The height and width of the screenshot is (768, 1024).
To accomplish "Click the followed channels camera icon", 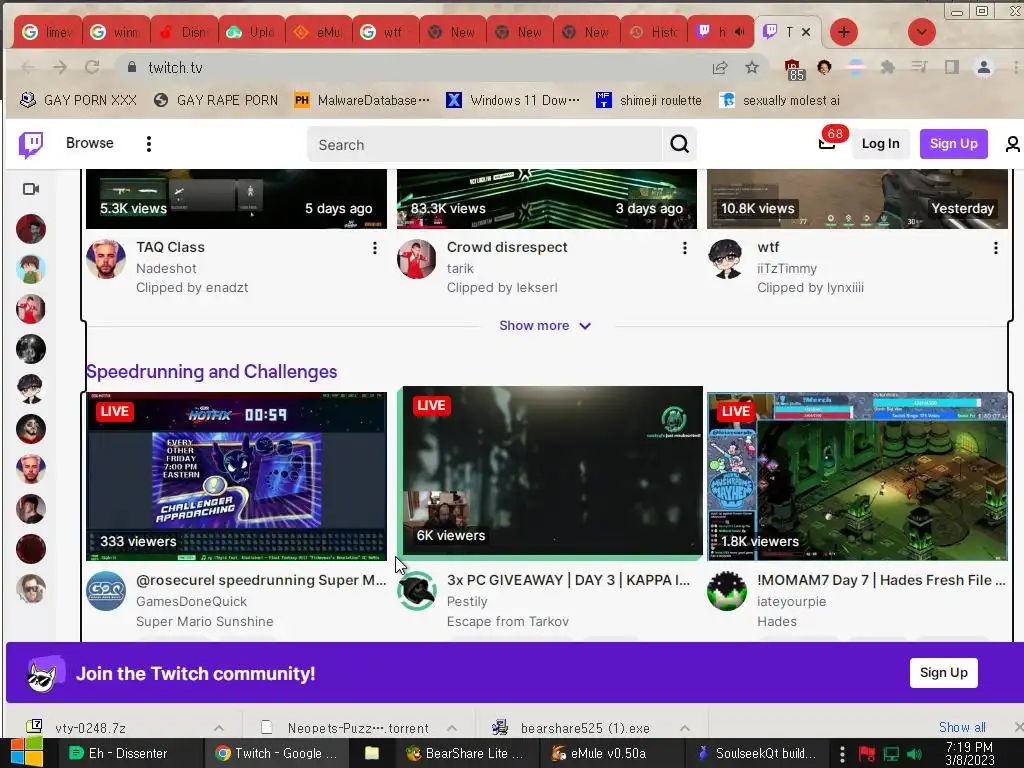I will [31, 189].
